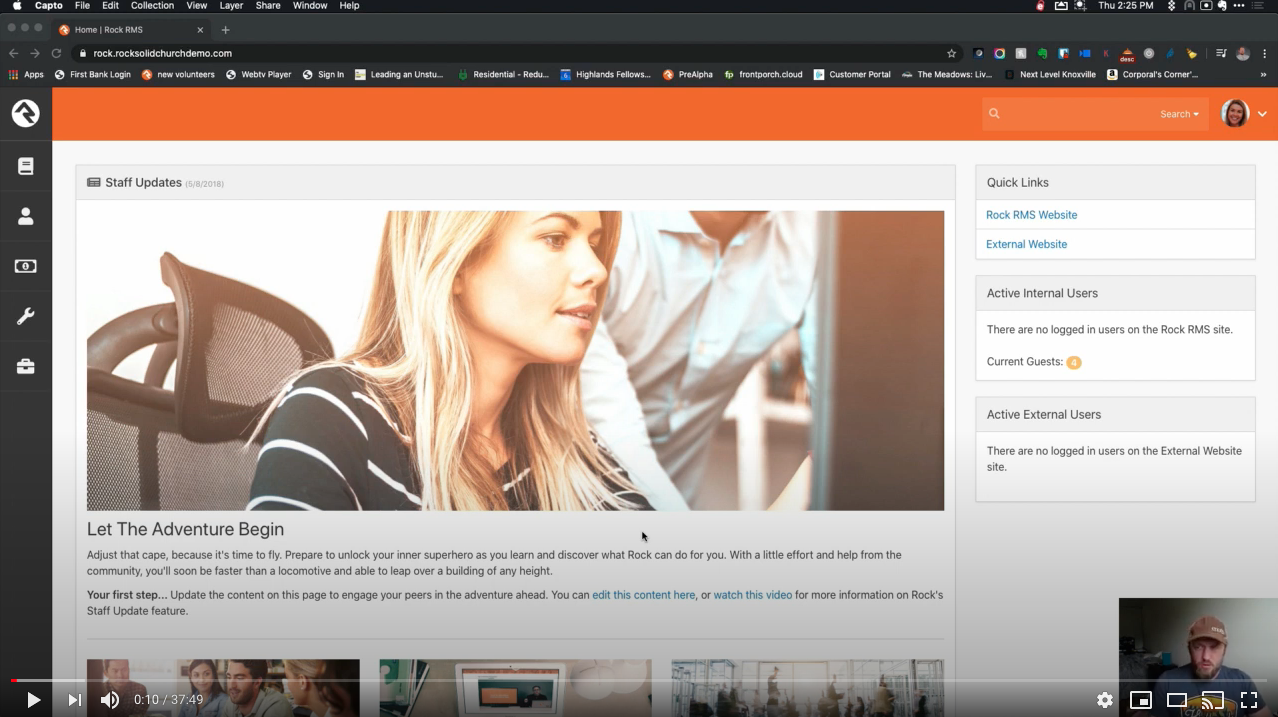Screen dimensions: 1278x717
Task: Open the Finance money icon in sidebar
Action: (26, 266)
